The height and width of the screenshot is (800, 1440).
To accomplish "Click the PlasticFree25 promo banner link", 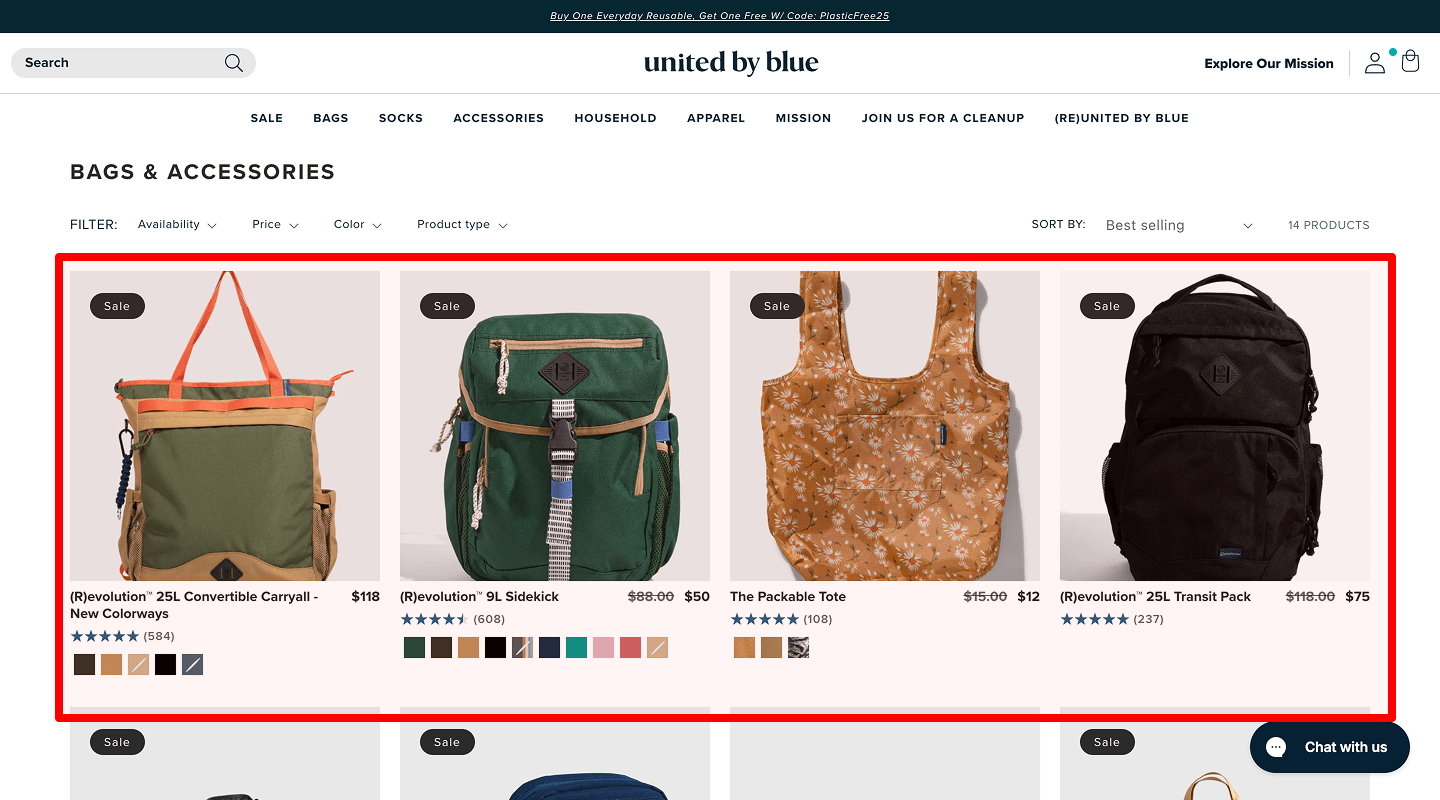I will click(x=720, y=16).
